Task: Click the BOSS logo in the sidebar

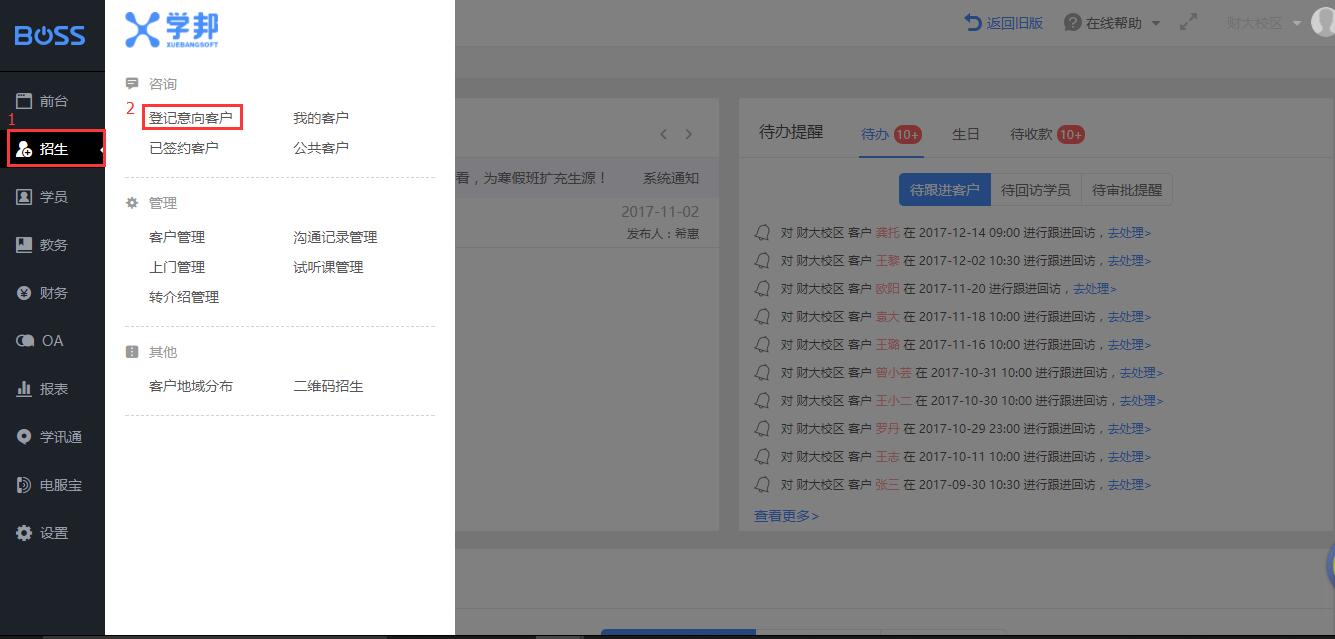Action: tap(50, 36)
